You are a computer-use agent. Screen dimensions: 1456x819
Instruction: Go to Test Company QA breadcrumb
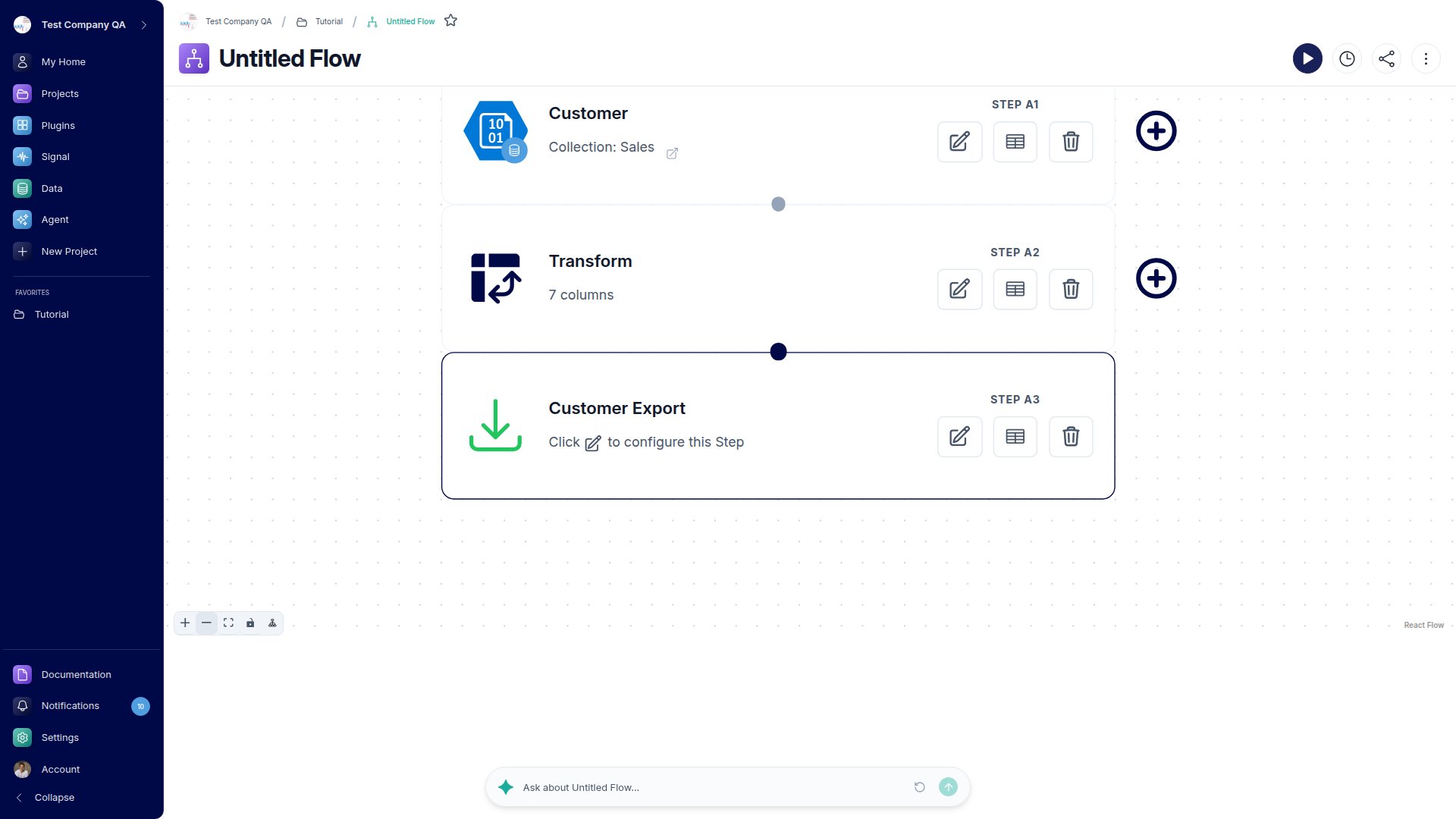click(x=238, y=21)
